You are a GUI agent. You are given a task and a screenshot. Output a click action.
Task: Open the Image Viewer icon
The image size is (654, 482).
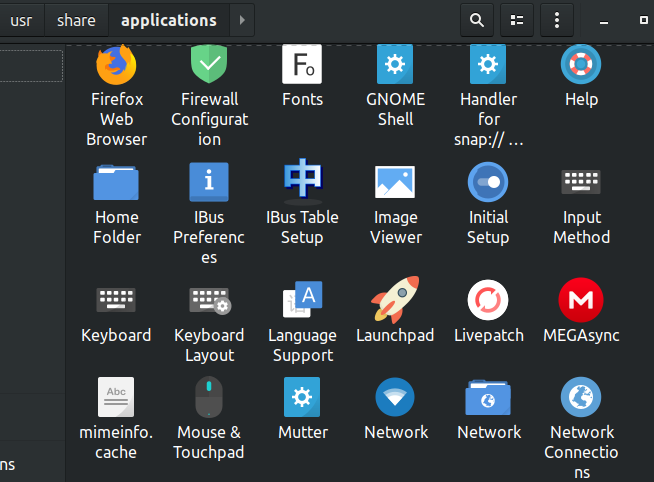click(x=395, y=182)
